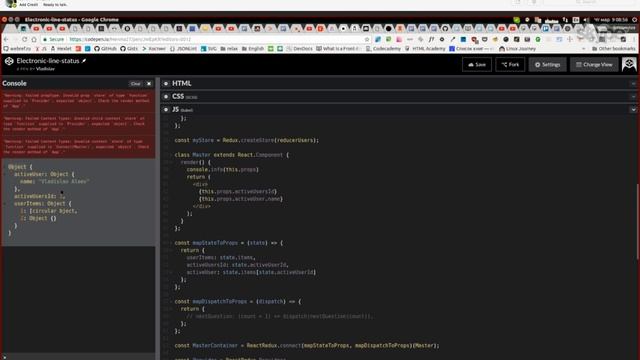Open the Gists bookmark
This screenshot has height=360, width=640.
[129, 49]
